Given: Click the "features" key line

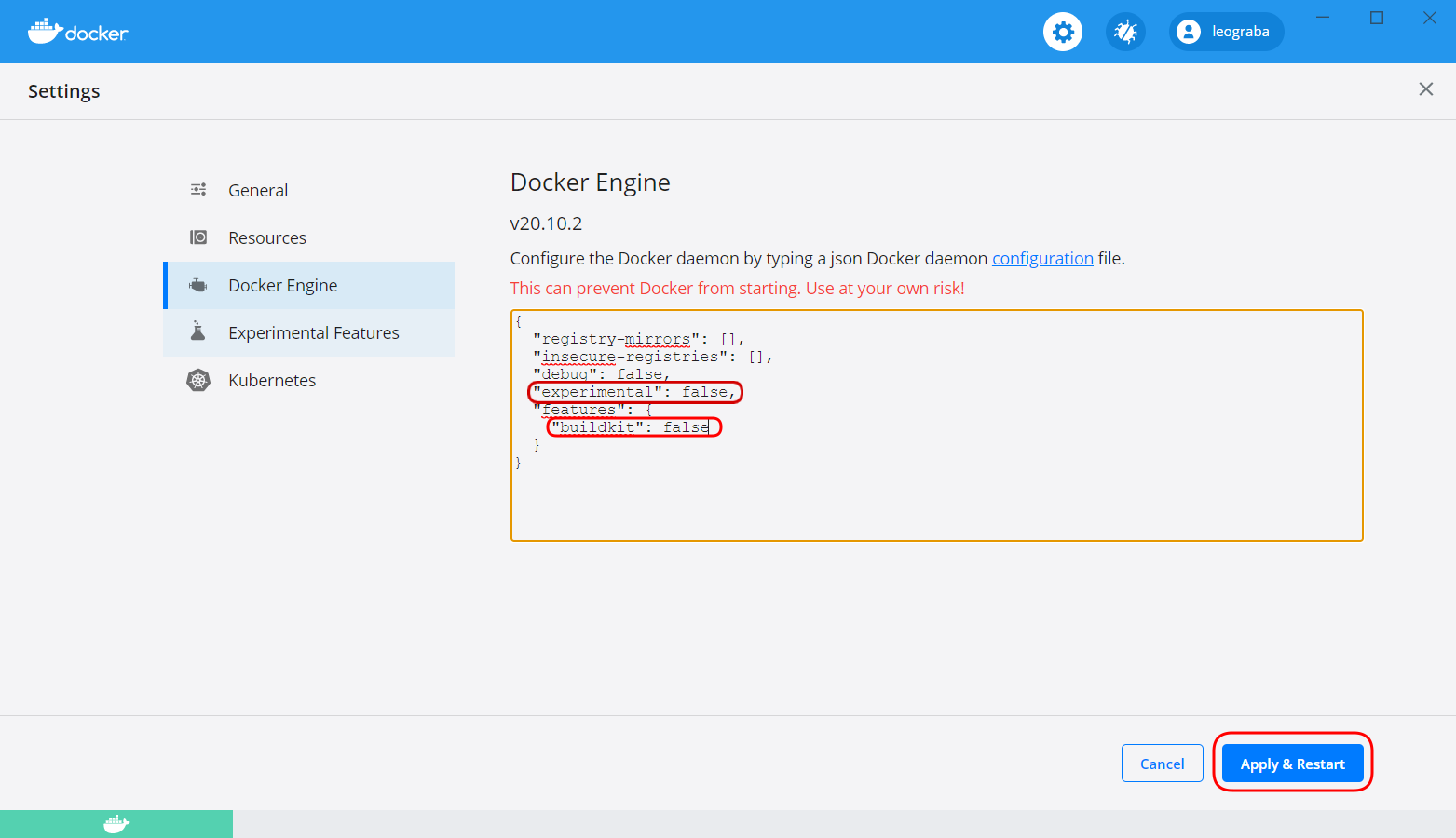Looking at the screenshot, I should point(592,410).
